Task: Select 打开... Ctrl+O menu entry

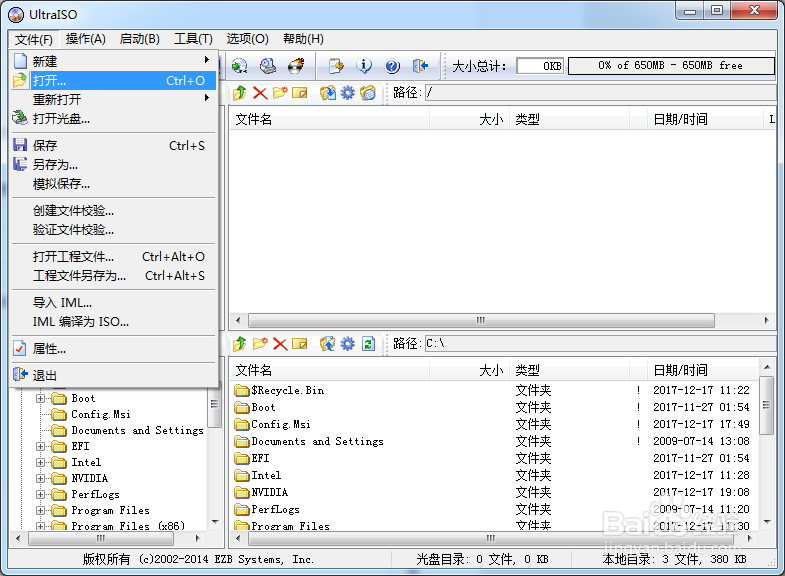Action: click(114, 81)
